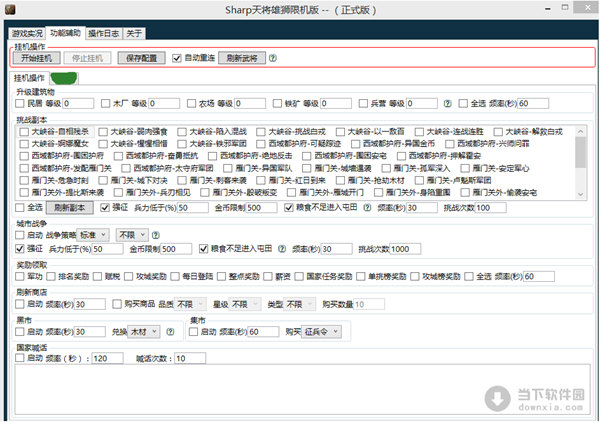
Task: Click the 挑战副本 金币限制 field showing 500
Action: tap(261, 207)
